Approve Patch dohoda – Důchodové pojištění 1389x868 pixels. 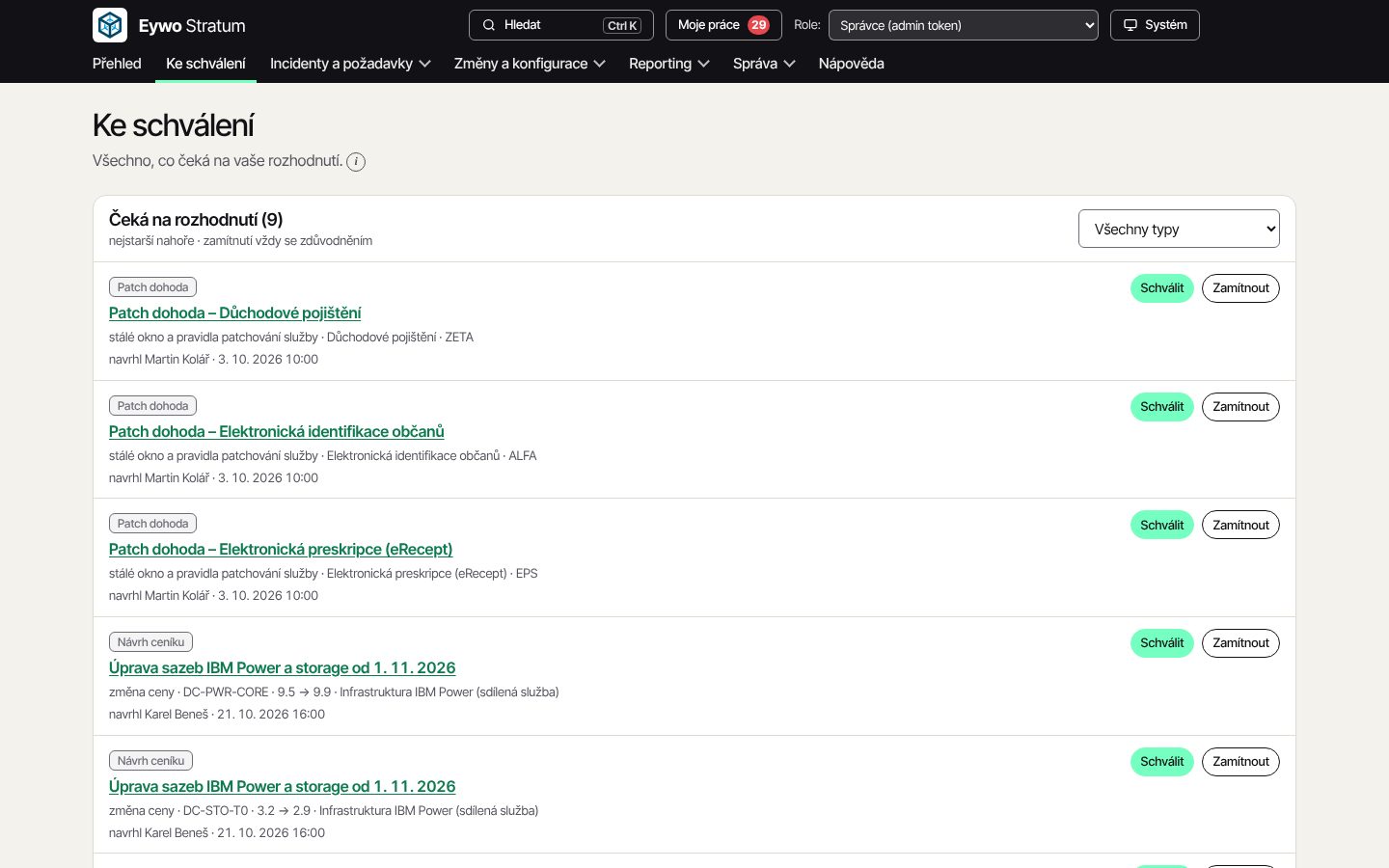coord(1161,288)
